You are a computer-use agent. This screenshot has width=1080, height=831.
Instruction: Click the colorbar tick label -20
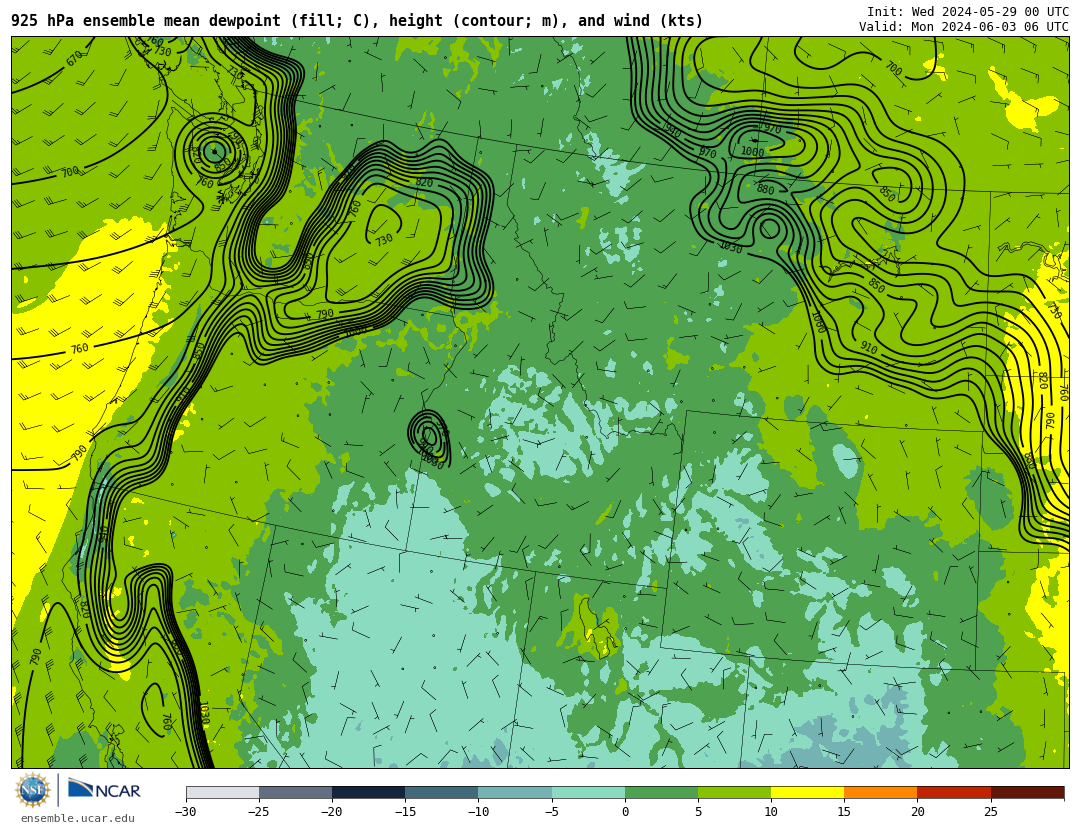pos(331,812)
